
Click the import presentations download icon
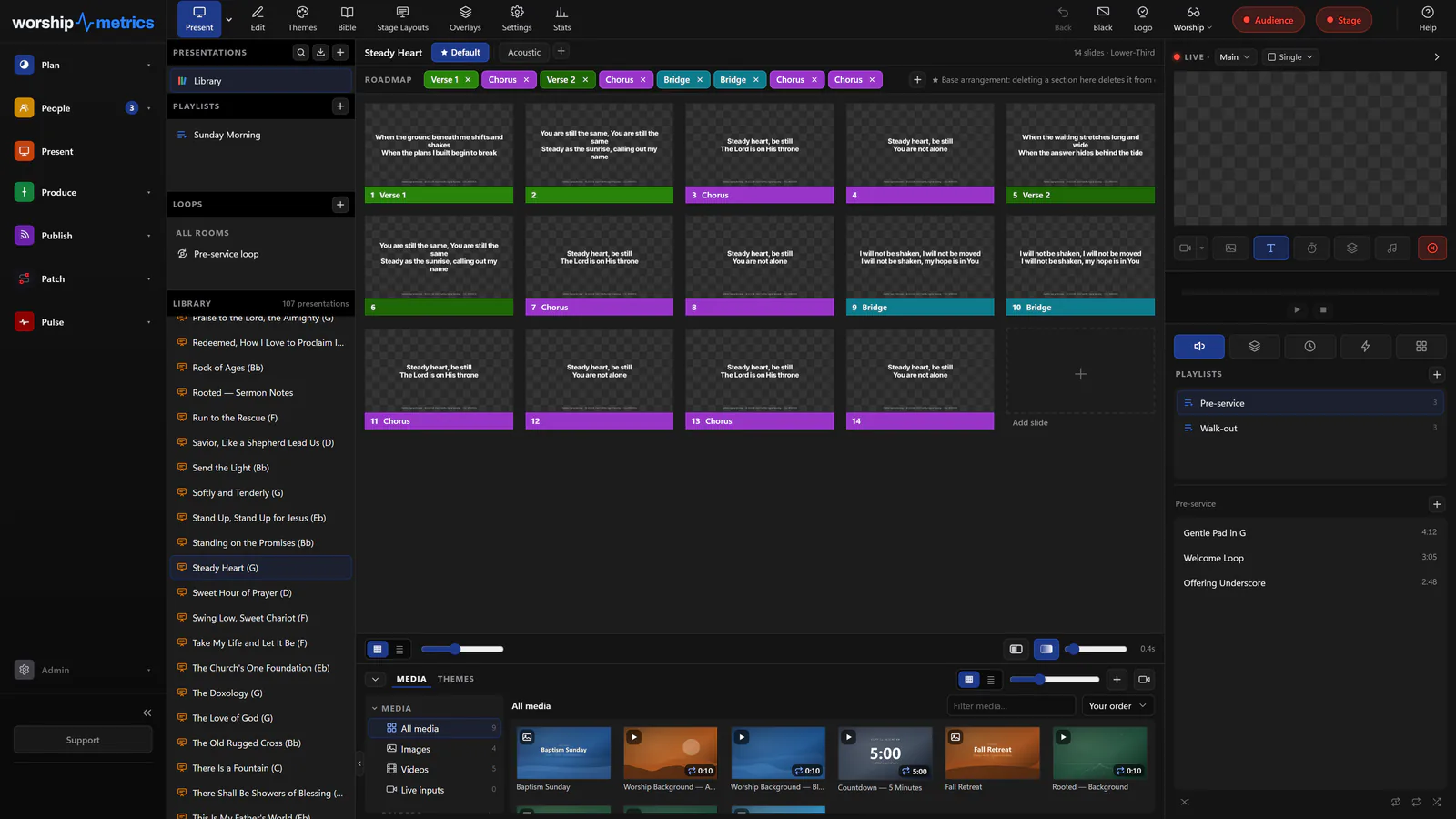[320, 53]
